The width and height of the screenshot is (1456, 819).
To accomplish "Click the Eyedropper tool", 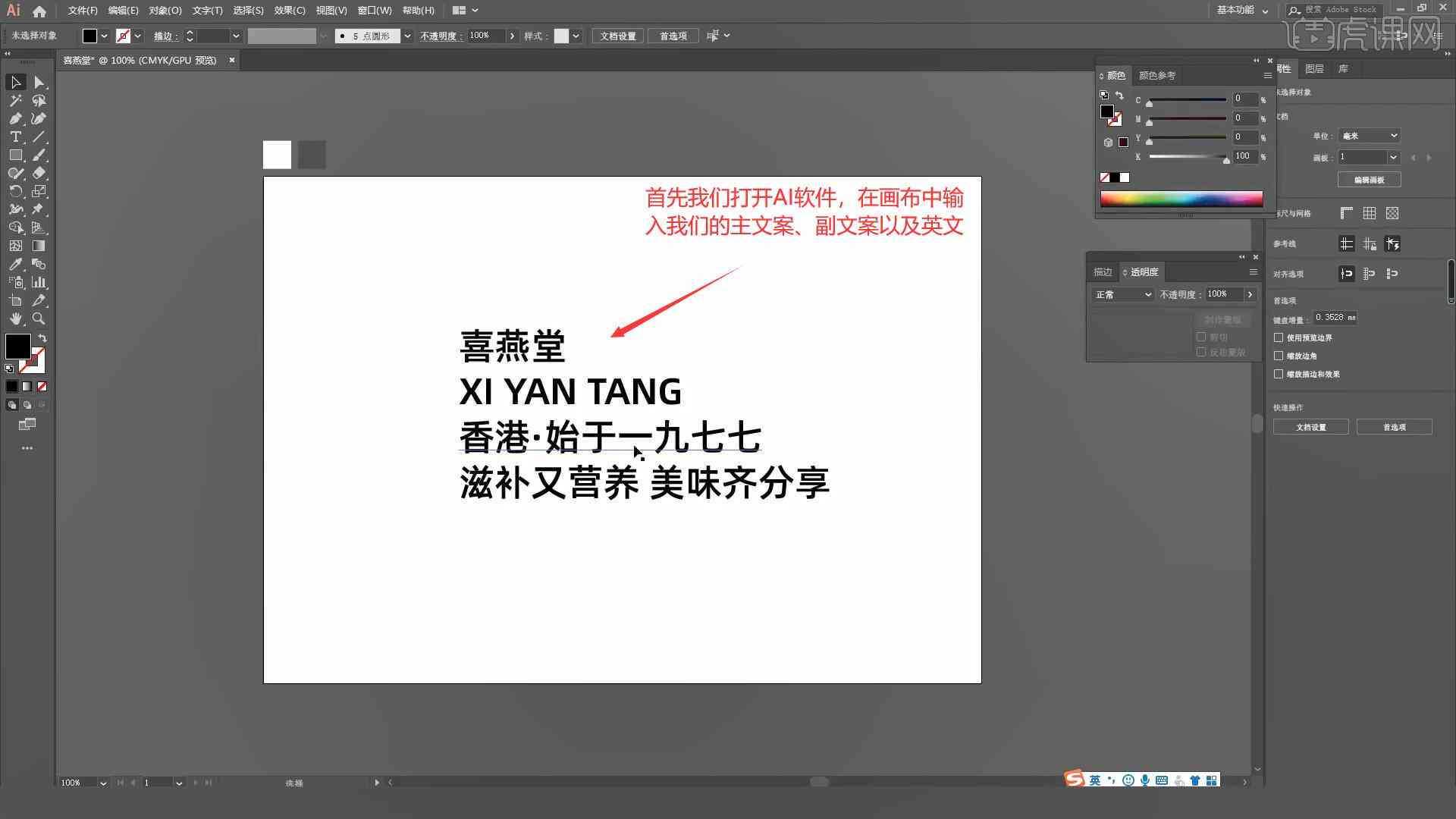I will (15, 263).
